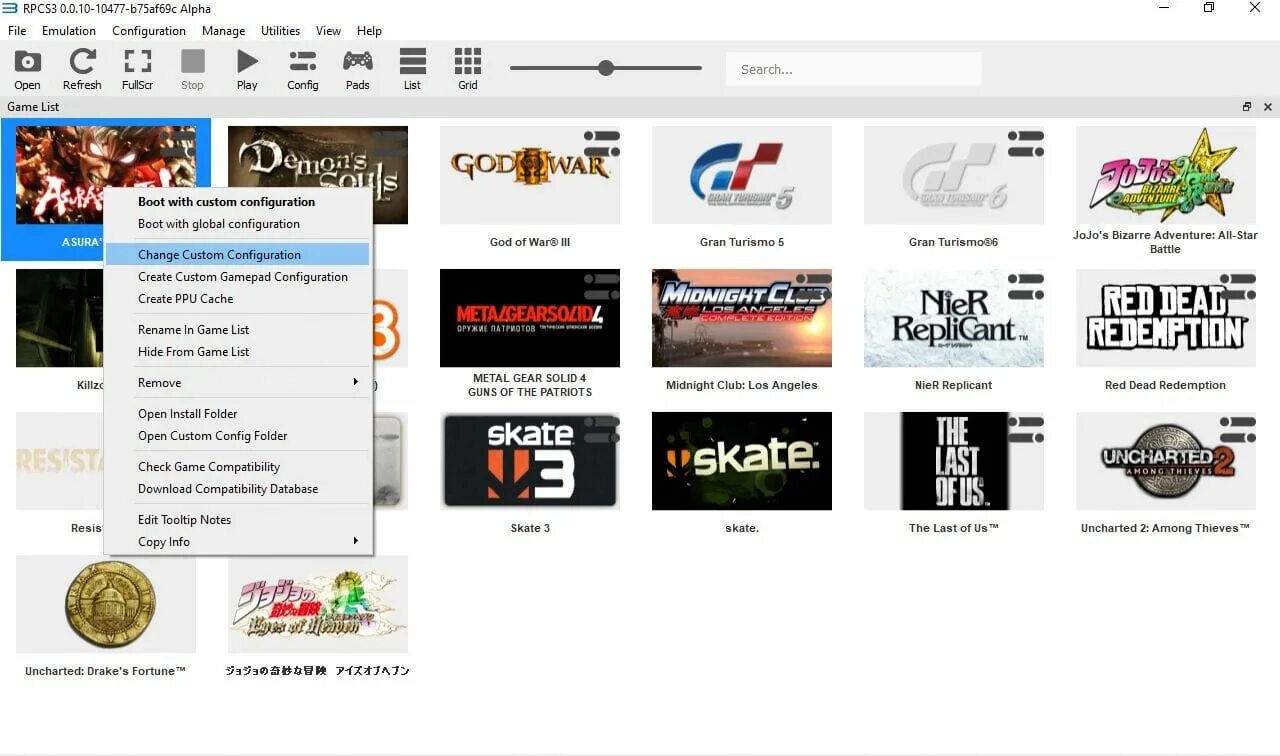Click the Refresh game list icon

coord(82,62)
